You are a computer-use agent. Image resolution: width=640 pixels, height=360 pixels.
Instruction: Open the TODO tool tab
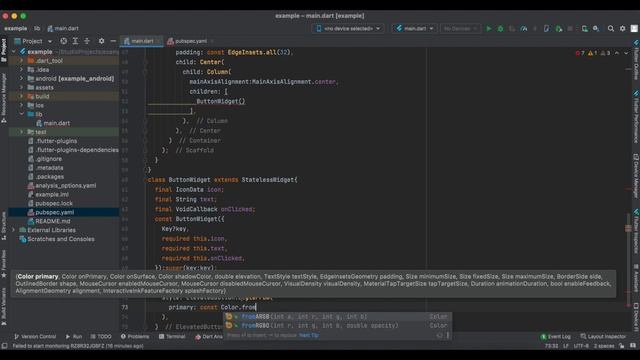[101, 337]
